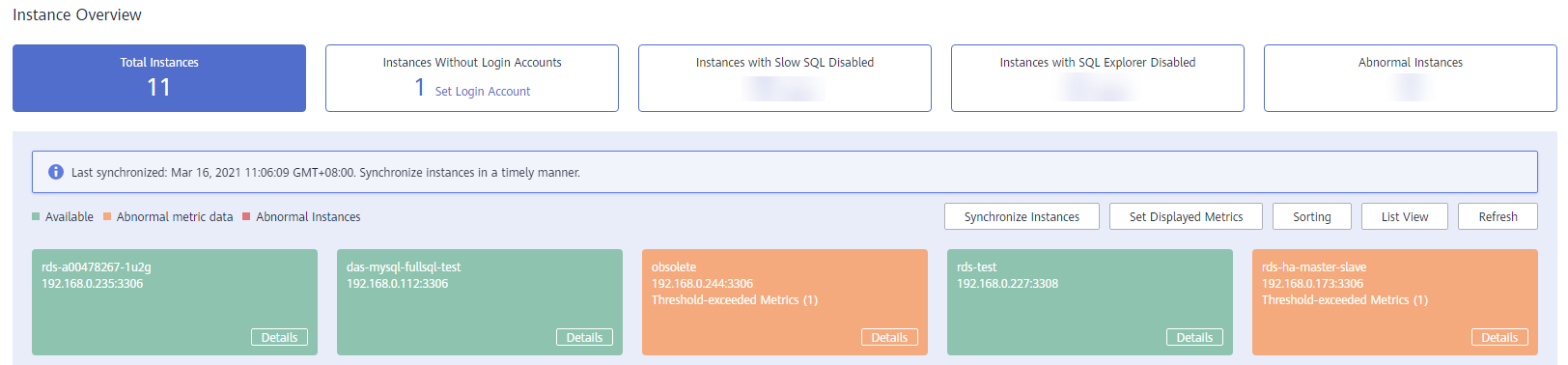Click Threshold-exceeded Metrics on rds-ha-master-slave
Image resolution: width=1568 pixels, height=365 pixels.
[1344, 300]
